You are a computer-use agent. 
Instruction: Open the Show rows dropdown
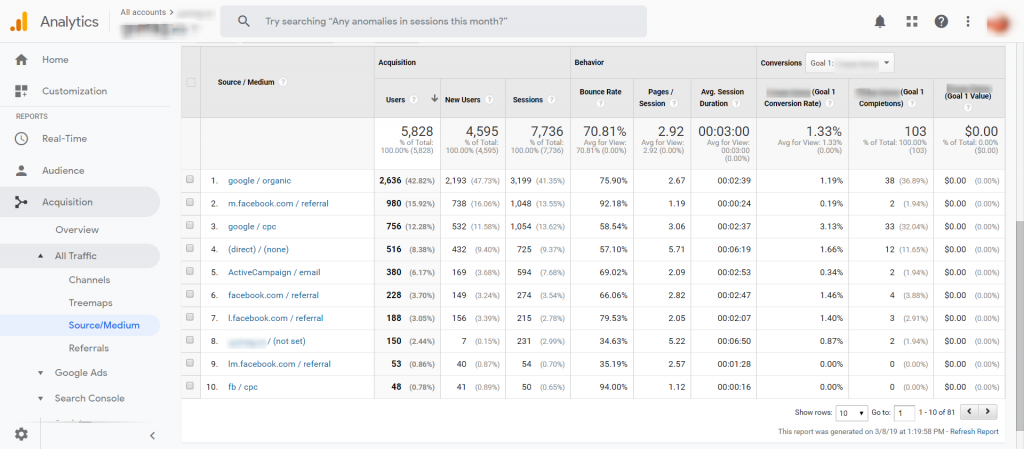853,412
